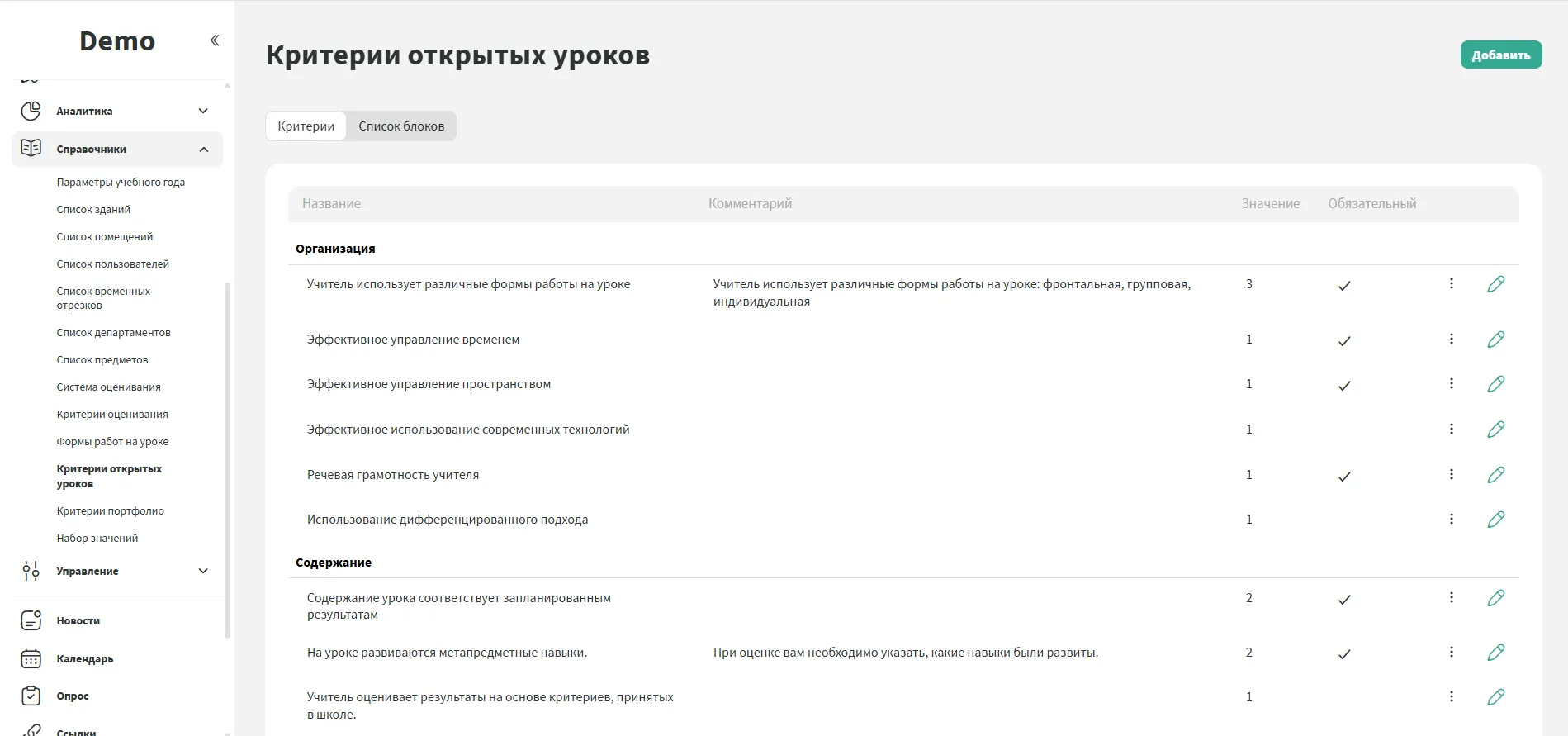Click the edit pencil for 'Эффективное управление временем'
This screenshot has height=736, width=1568.
pos(1495,340)
